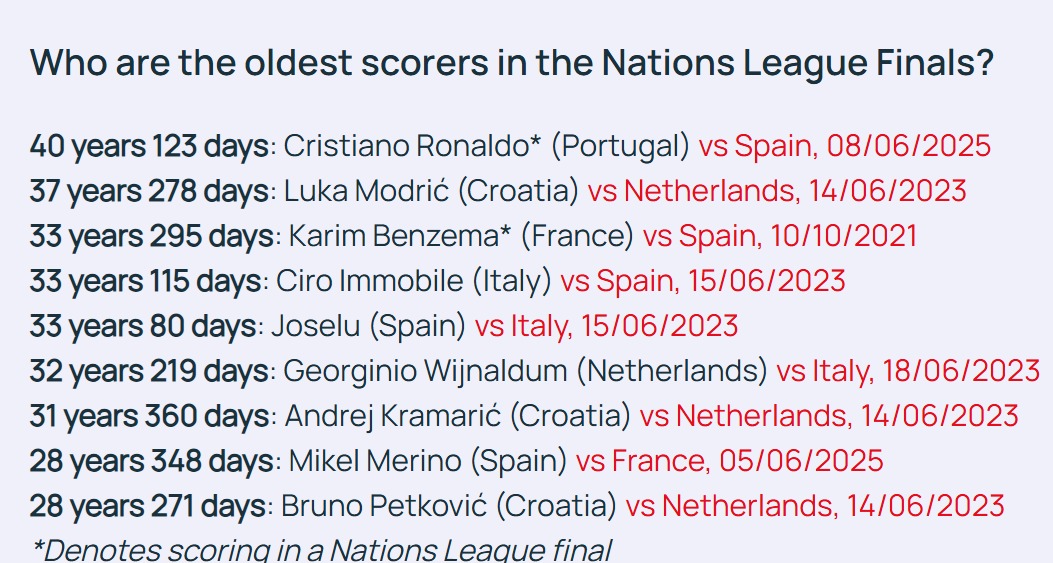Click Ciro Immobile (Italy) text
1053x563 pixels.
click(413, 281)
